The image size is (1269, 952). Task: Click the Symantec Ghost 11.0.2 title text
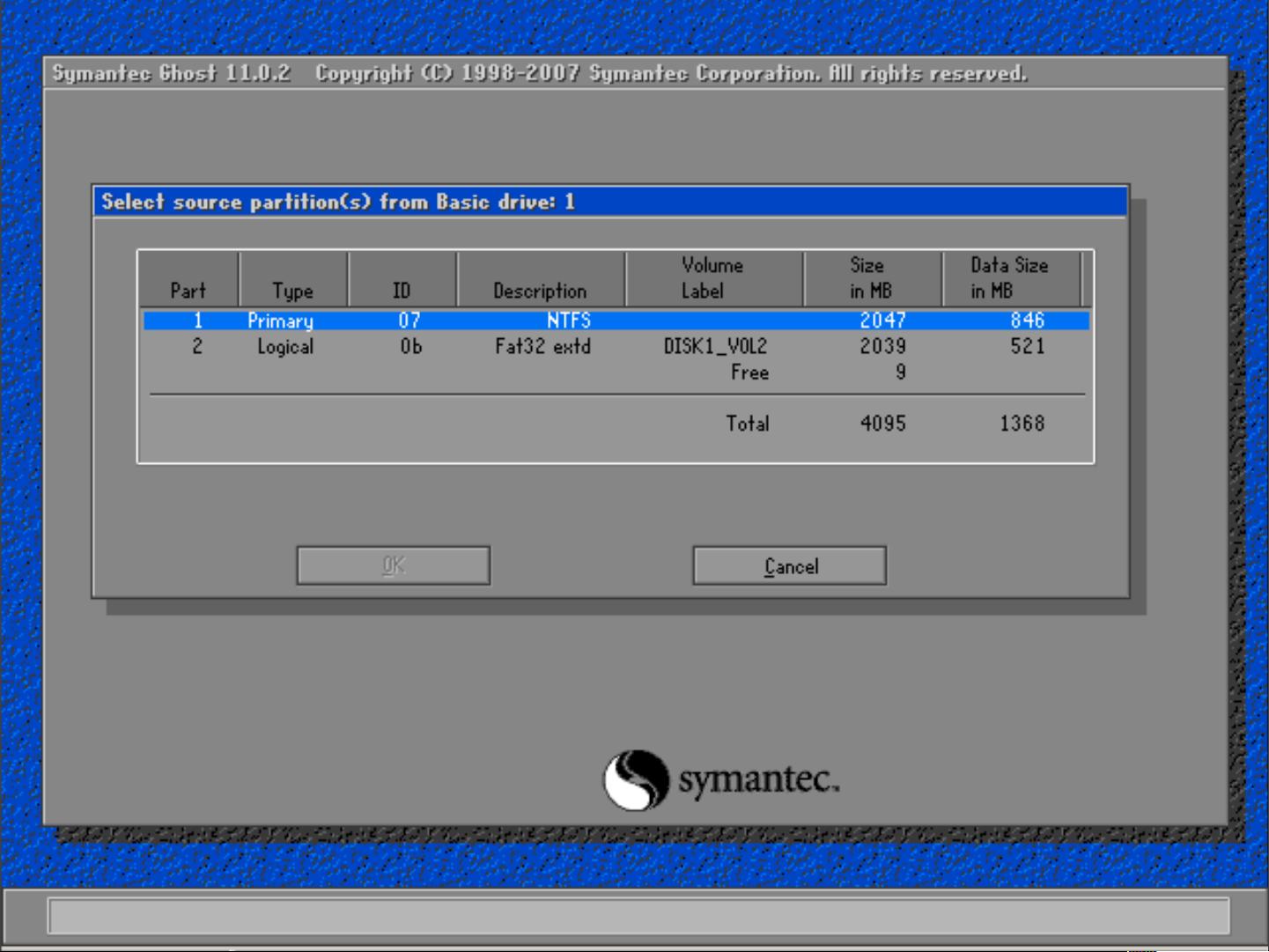tap(171, 73)
